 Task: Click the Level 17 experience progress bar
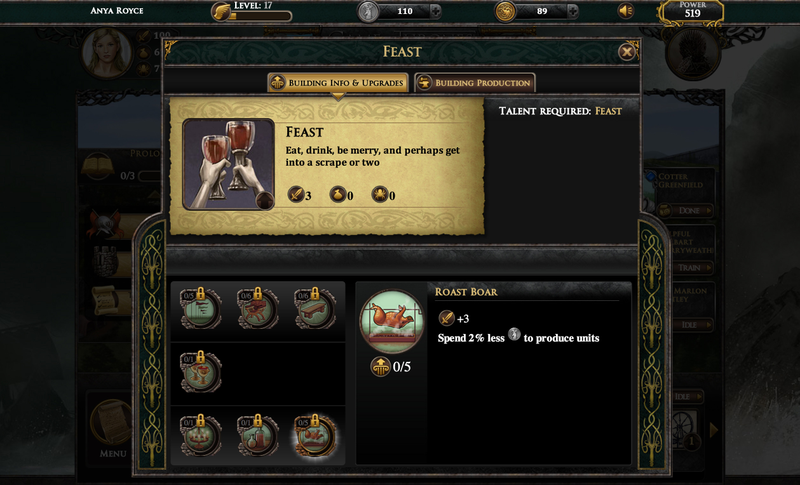(260, 16)
